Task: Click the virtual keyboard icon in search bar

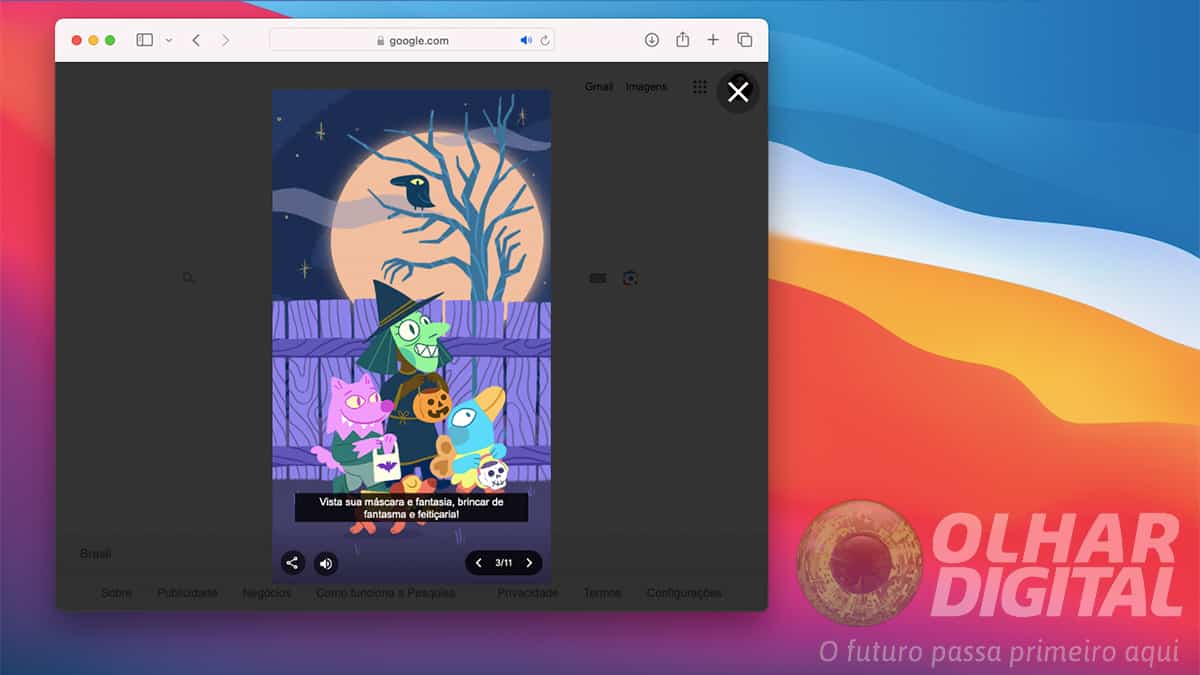Action: tap(597, 277)
